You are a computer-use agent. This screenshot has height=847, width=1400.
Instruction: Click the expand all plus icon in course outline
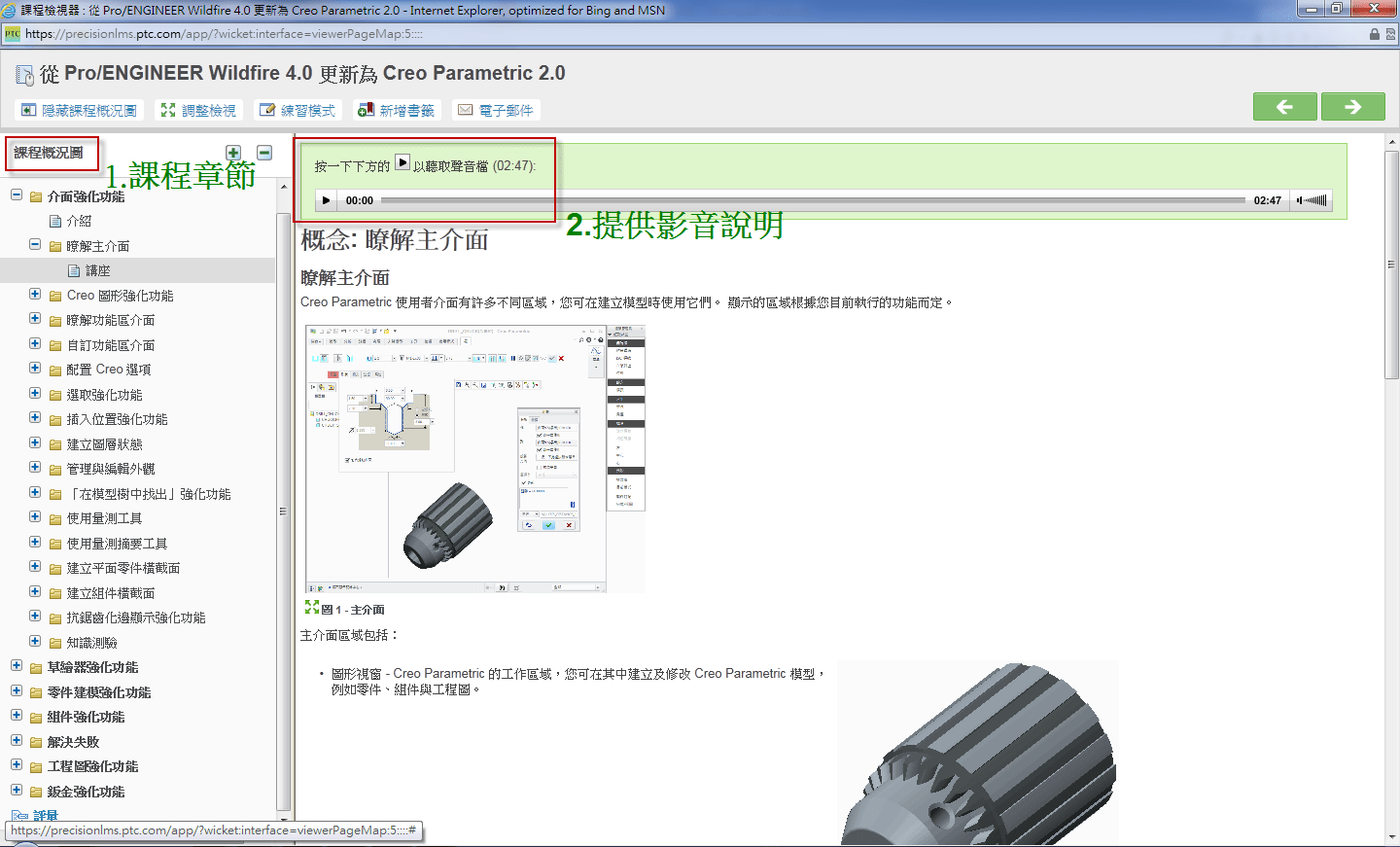tap(233, 153)
